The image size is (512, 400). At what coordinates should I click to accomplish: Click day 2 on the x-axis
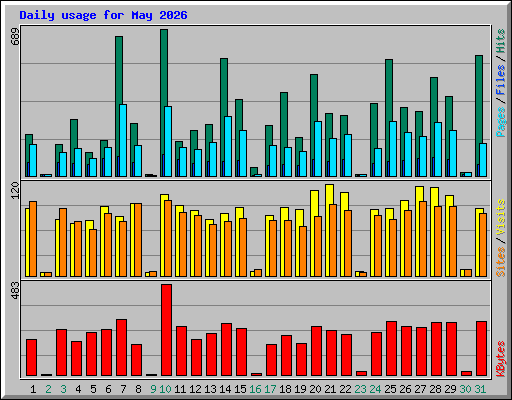49,389
